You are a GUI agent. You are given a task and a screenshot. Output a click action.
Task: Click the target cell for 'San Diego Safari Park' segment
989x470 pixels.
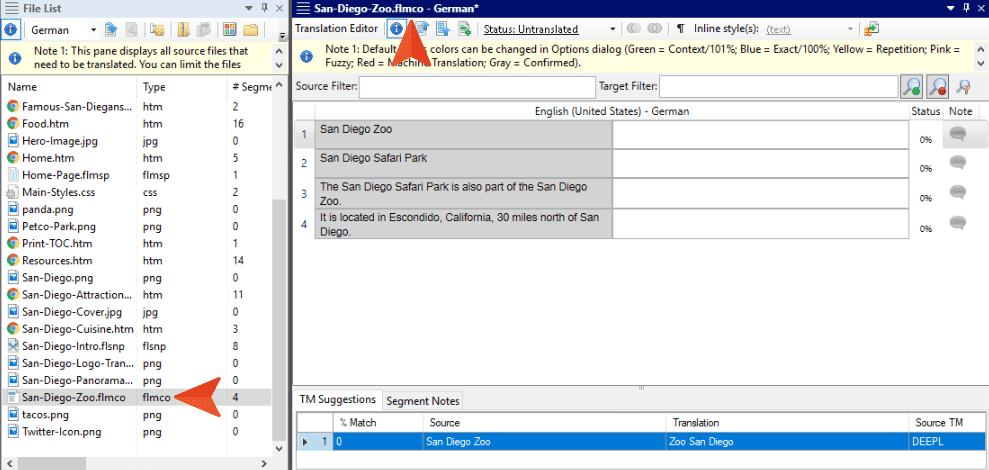click(761, 163)
